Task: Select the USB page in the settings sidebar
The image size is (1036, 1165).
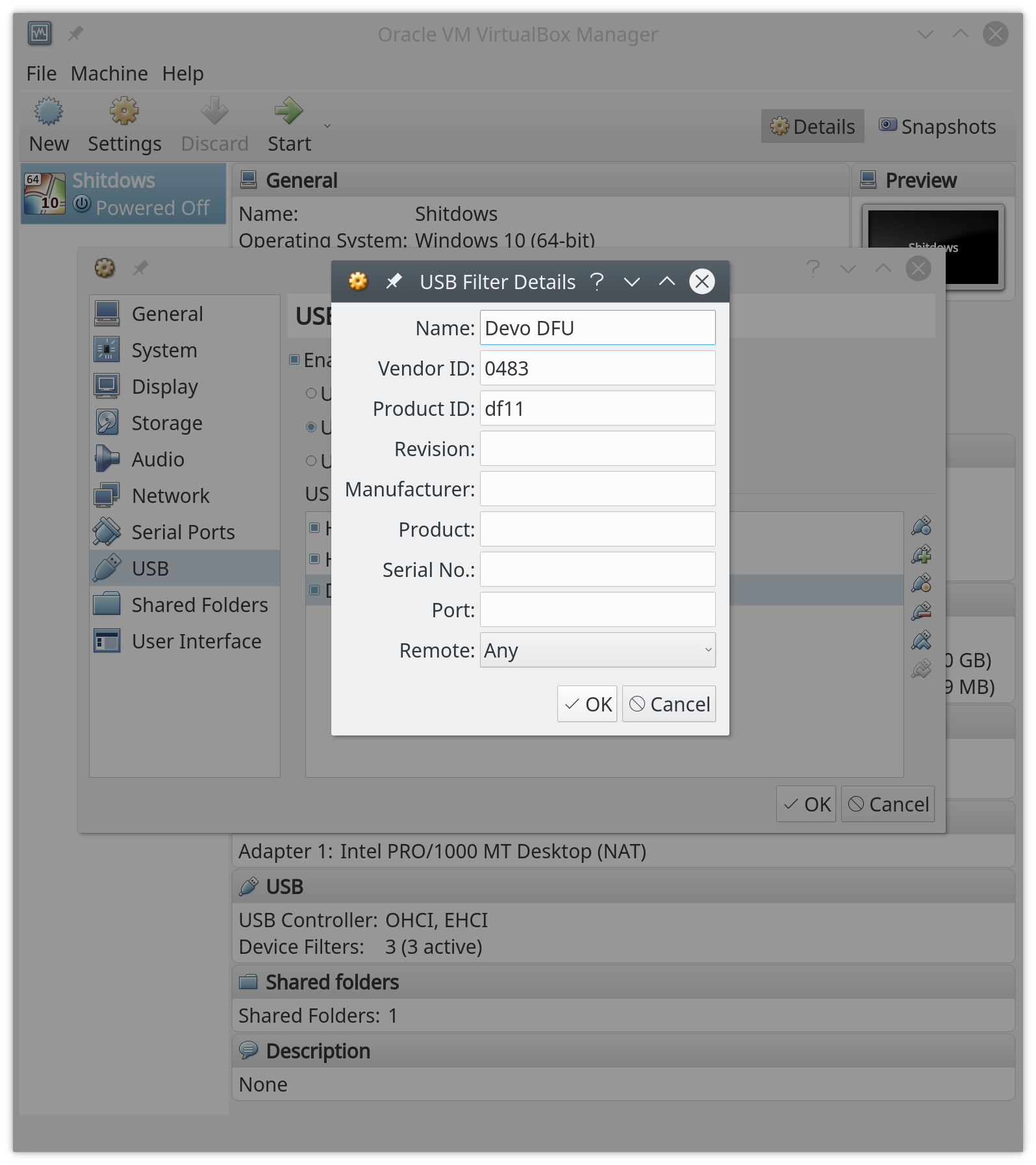Action: pyautogui.click(x=184, y=569)
